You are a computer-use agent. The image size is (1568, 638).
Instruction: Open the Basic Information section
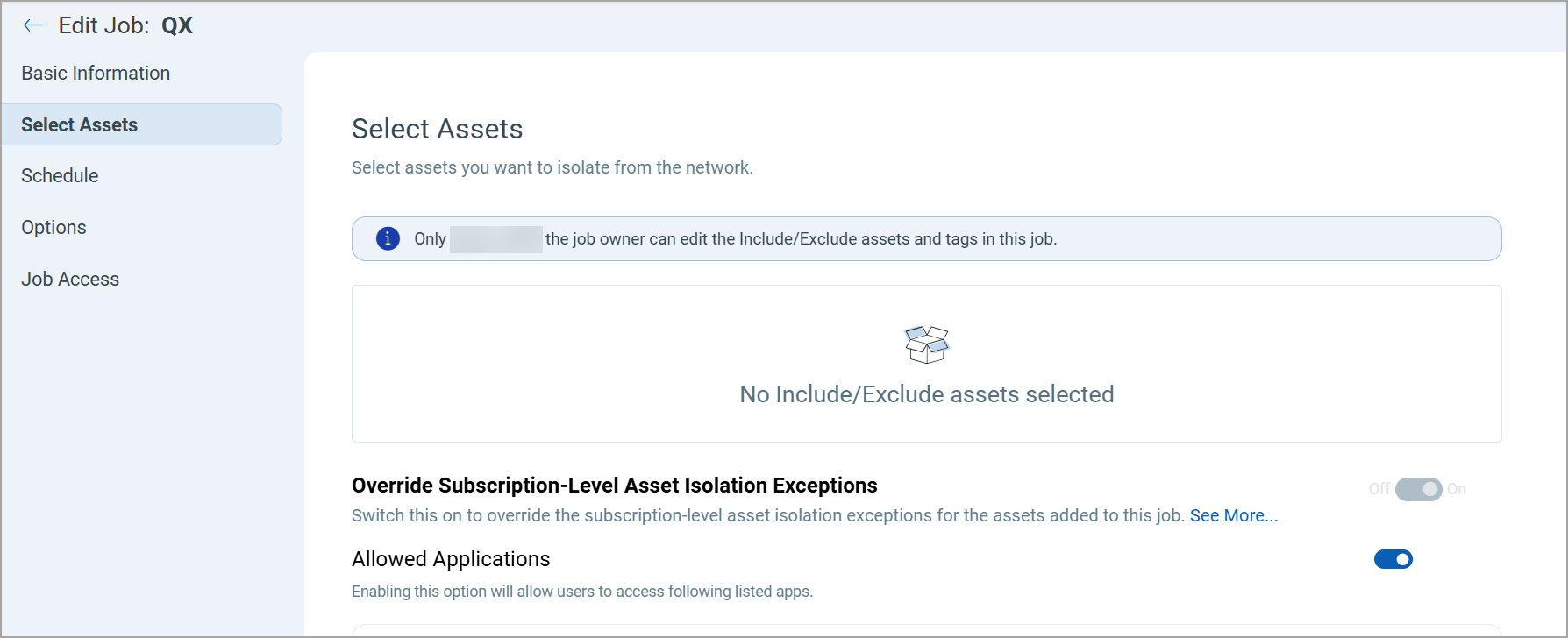click(96, 73)
